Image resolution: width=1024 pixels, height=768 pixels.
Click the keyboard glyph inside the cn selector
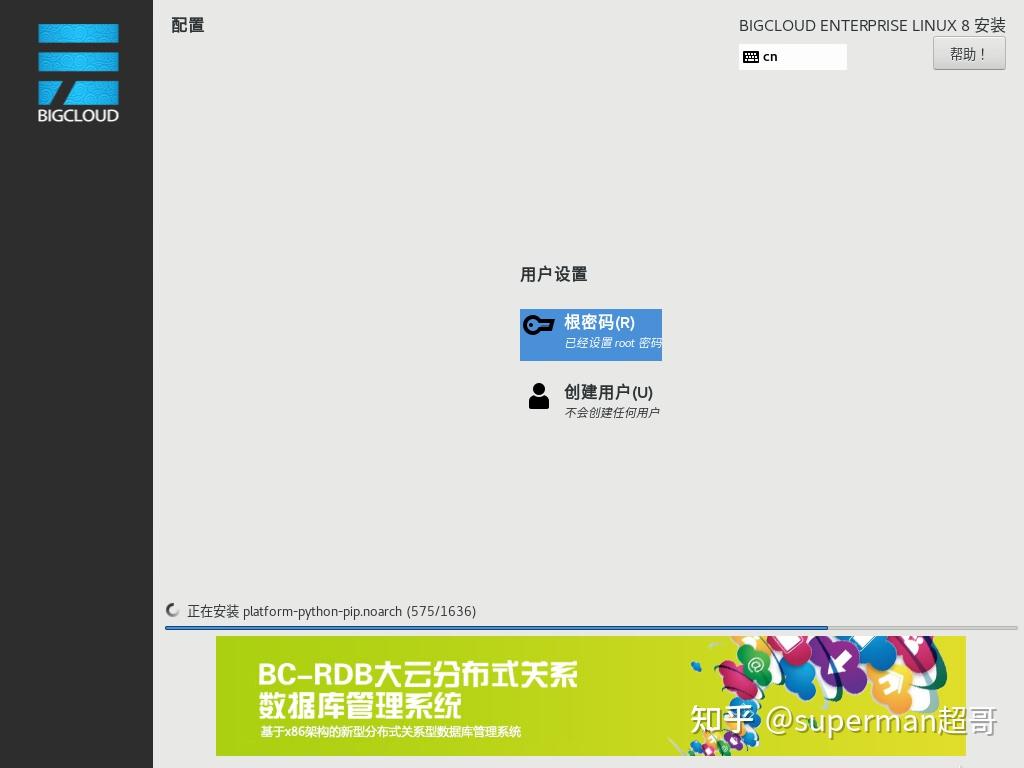[751, 57]
